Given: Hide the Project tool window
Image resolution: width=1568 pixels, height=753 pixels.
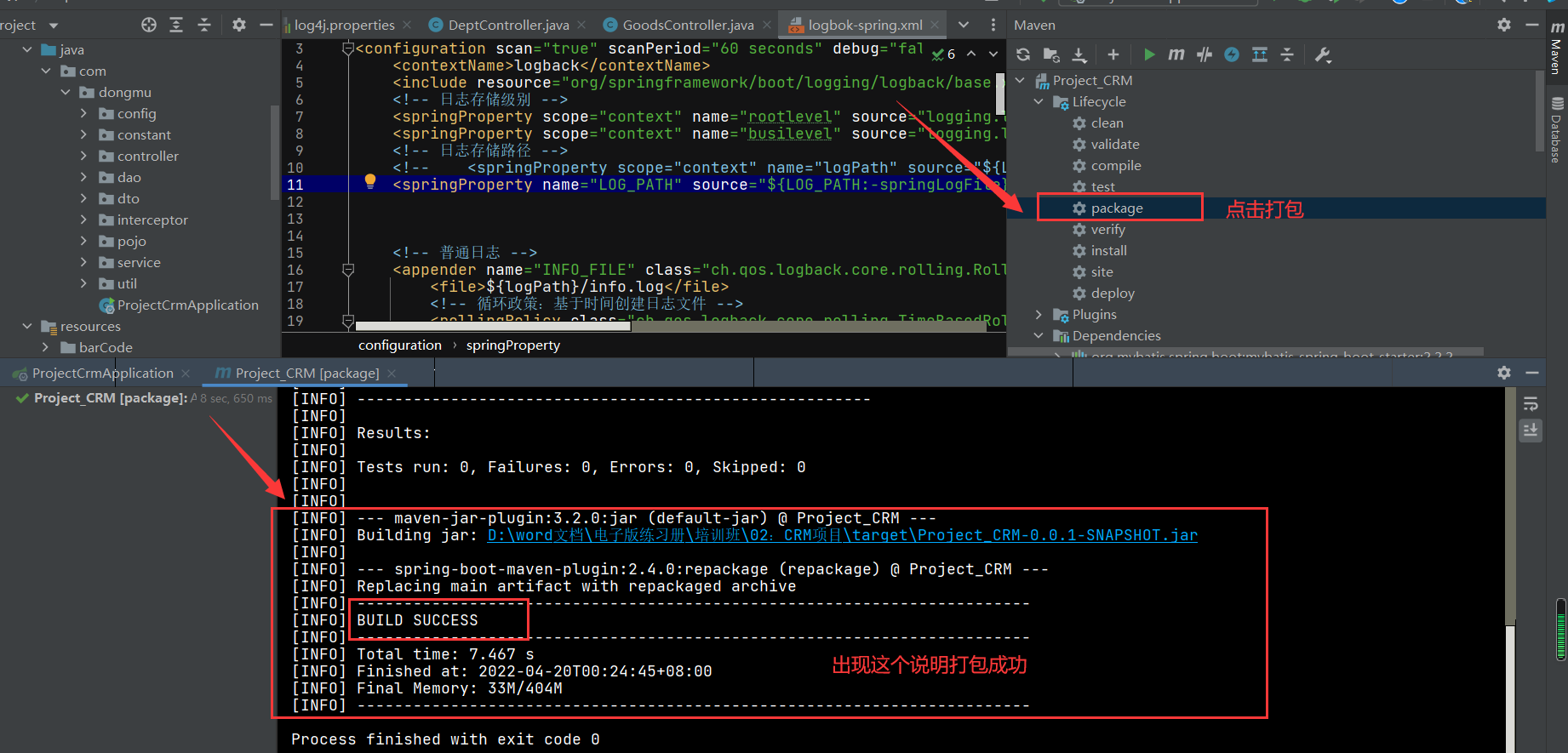Looking at the screenshot, I should point(266,26).
